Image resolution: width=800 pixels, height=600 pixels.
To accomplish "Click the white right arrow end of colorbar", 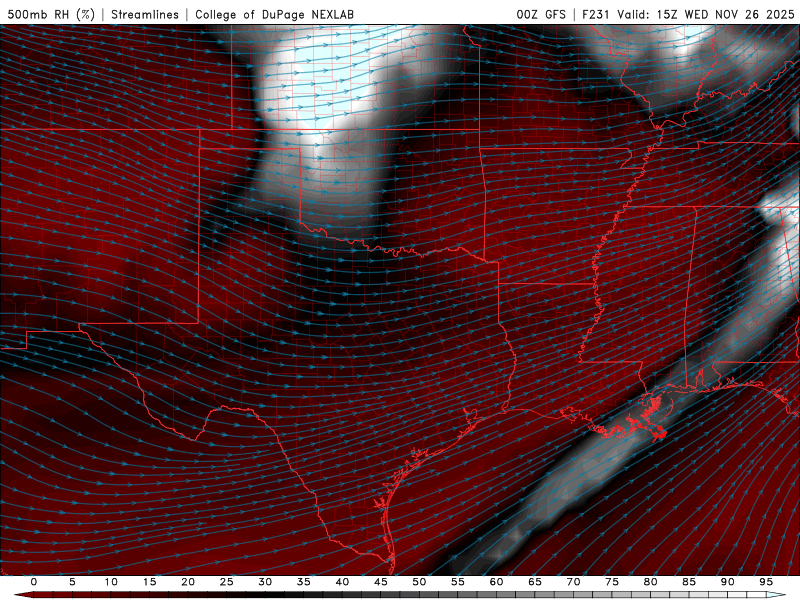I will 776,595.
